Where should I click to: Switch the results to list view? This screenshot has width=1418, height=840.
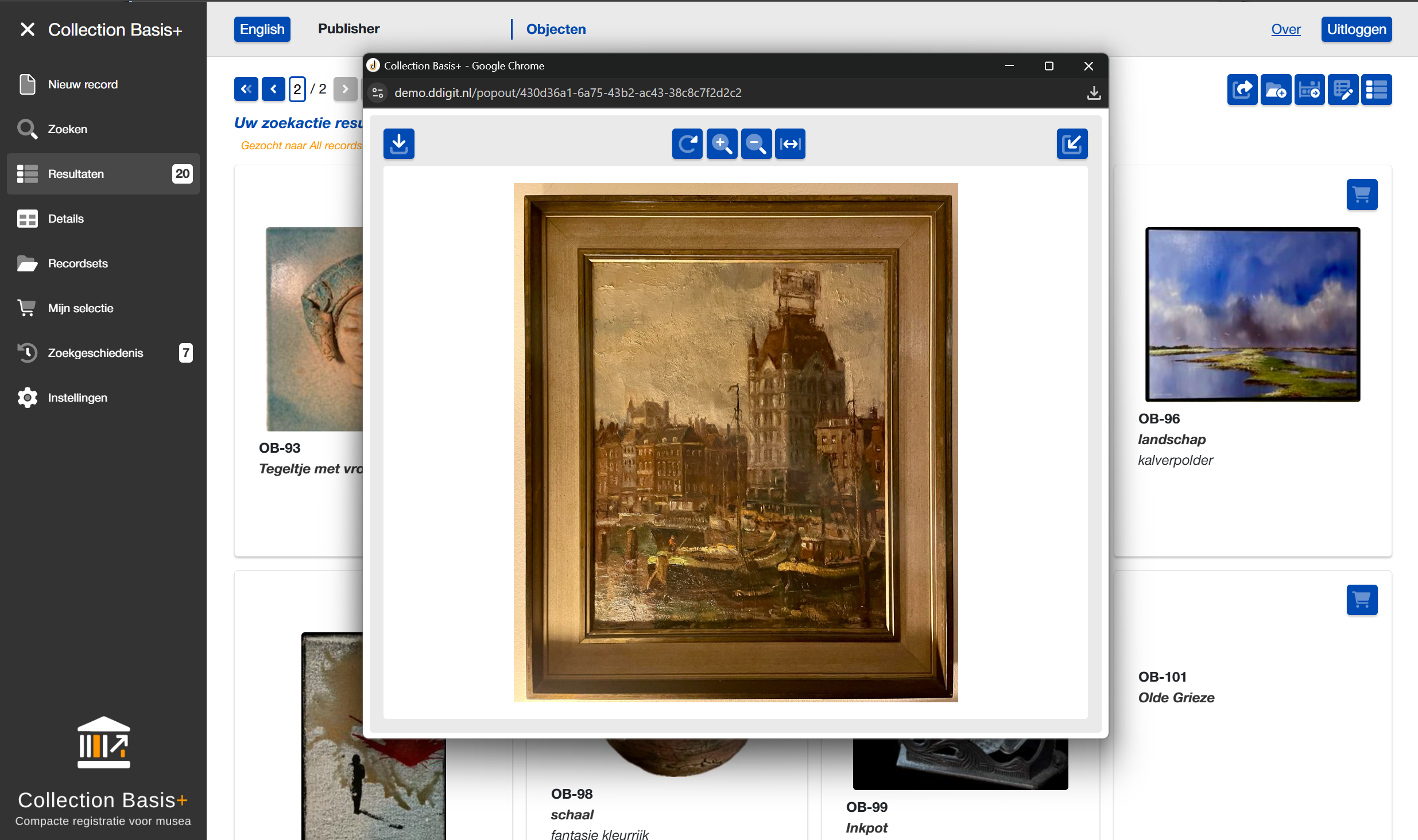point(1377,90)
